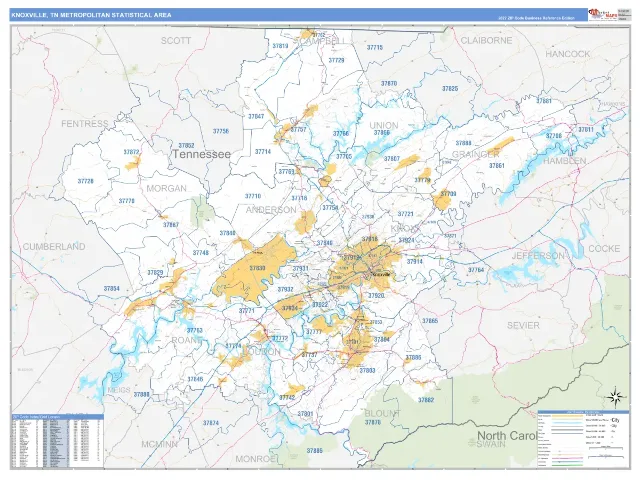Image resolution: width=640 pixels, height=480 pixels.
Task: Click the compass rose north arrow
Action: coord(617,396)
